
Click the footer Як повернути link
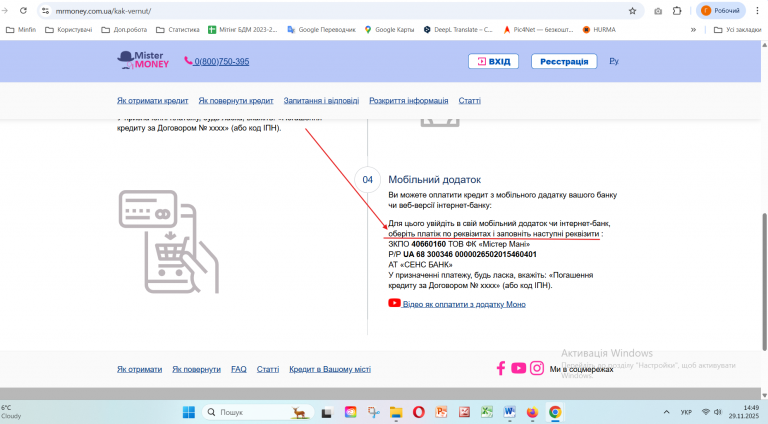point(196,369)
